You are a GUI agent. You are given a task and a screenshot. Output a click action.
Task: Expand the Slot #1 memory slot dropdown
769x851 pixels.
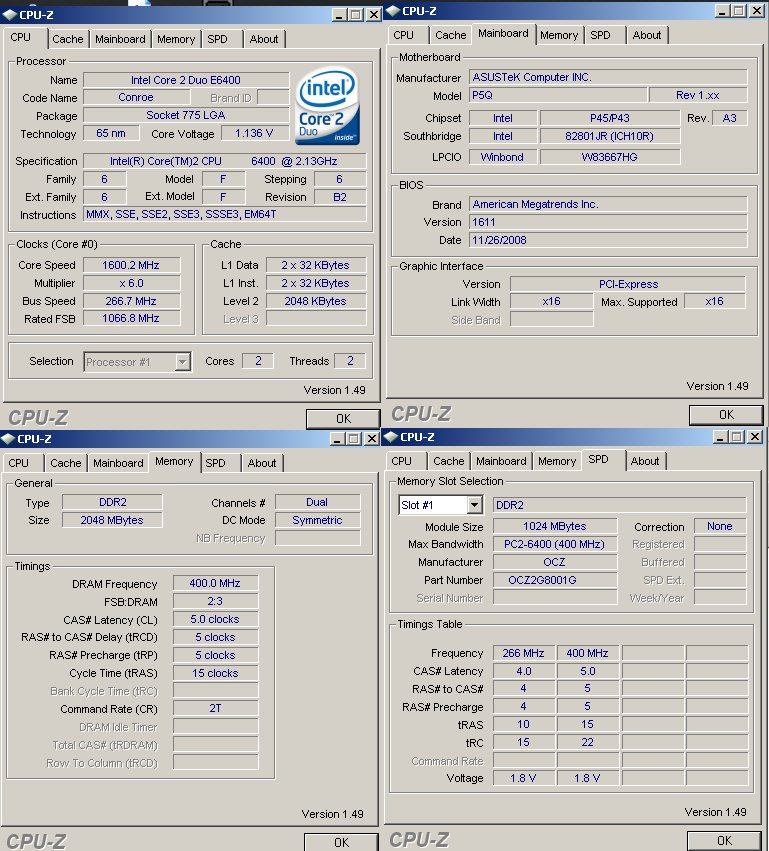click(474, 505)
